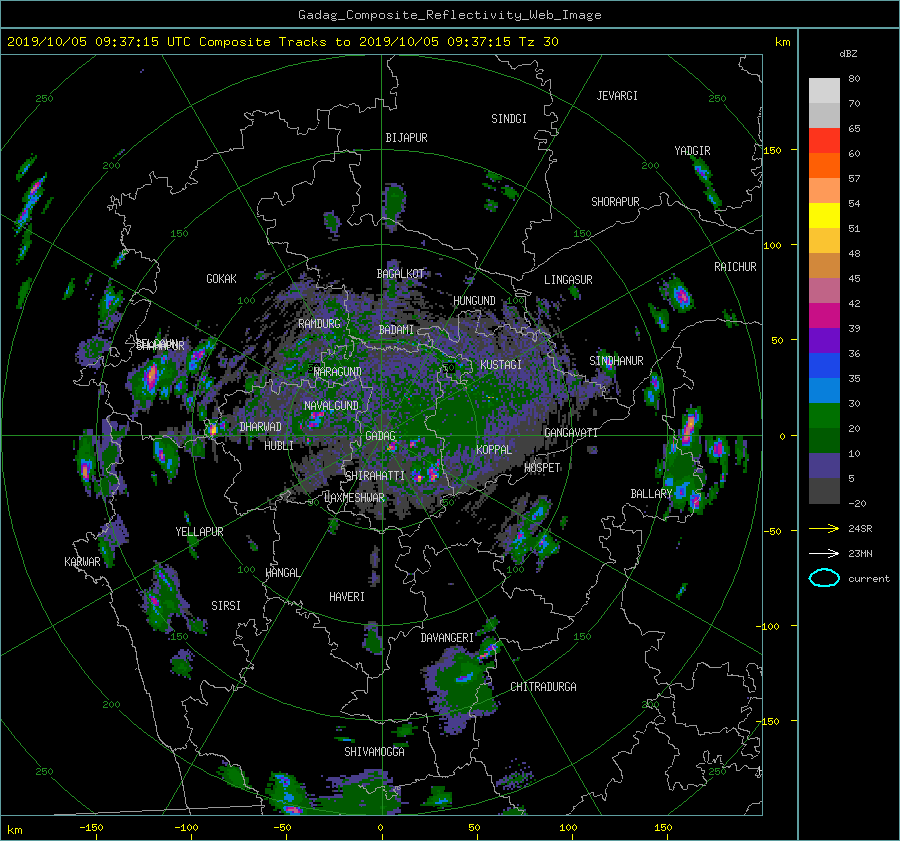Image resolution: width=900 pixels, height=841 pixels.
Task: Click the BAGALKOT city label
Action: point(400,274)
